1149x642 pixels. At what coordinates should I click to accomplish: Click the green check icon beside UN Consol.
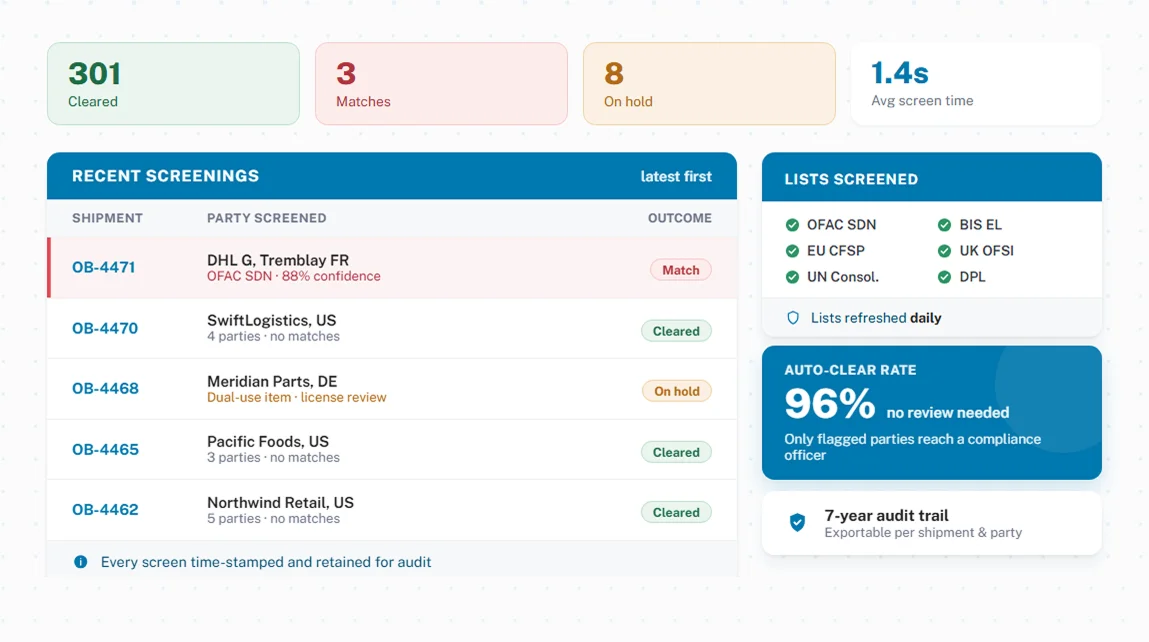792,277
